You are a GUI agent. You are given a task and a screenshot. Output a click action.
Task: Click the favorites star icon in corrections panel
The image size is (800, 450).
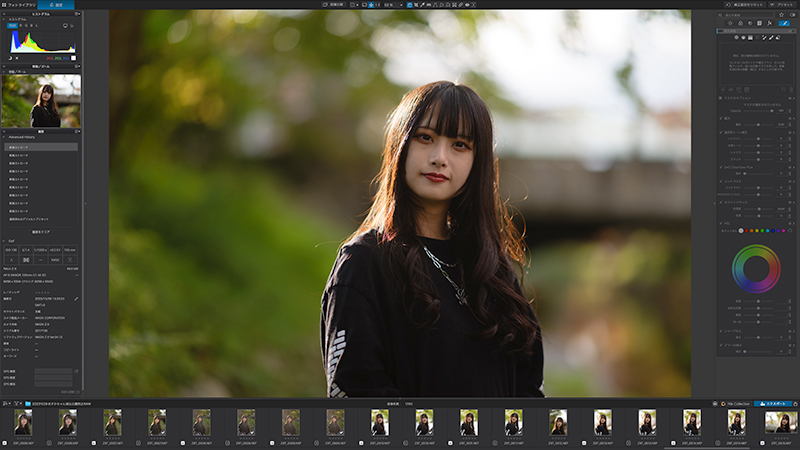click(x=781, y=15)
